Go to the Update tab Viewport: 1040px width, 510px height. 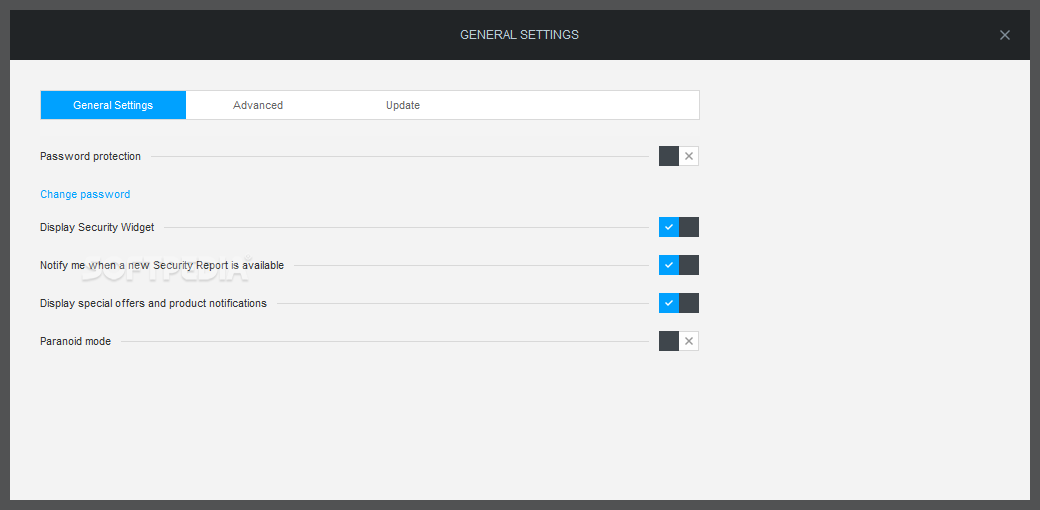(403, 105)
